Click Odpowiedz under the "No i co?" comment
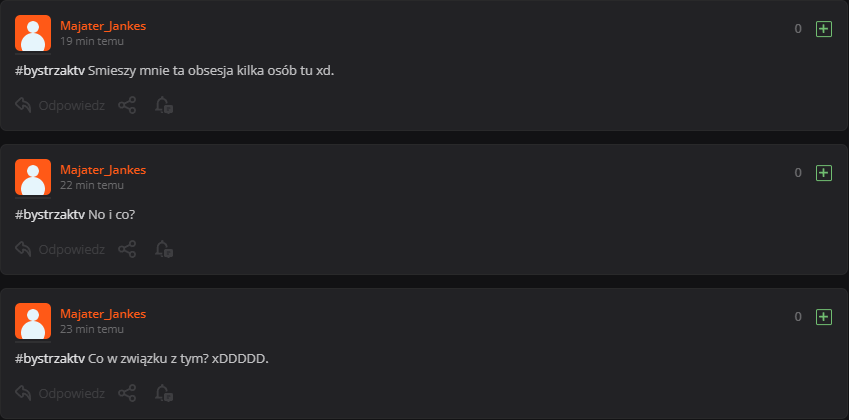Screen dimensions: 849x420 60,249
